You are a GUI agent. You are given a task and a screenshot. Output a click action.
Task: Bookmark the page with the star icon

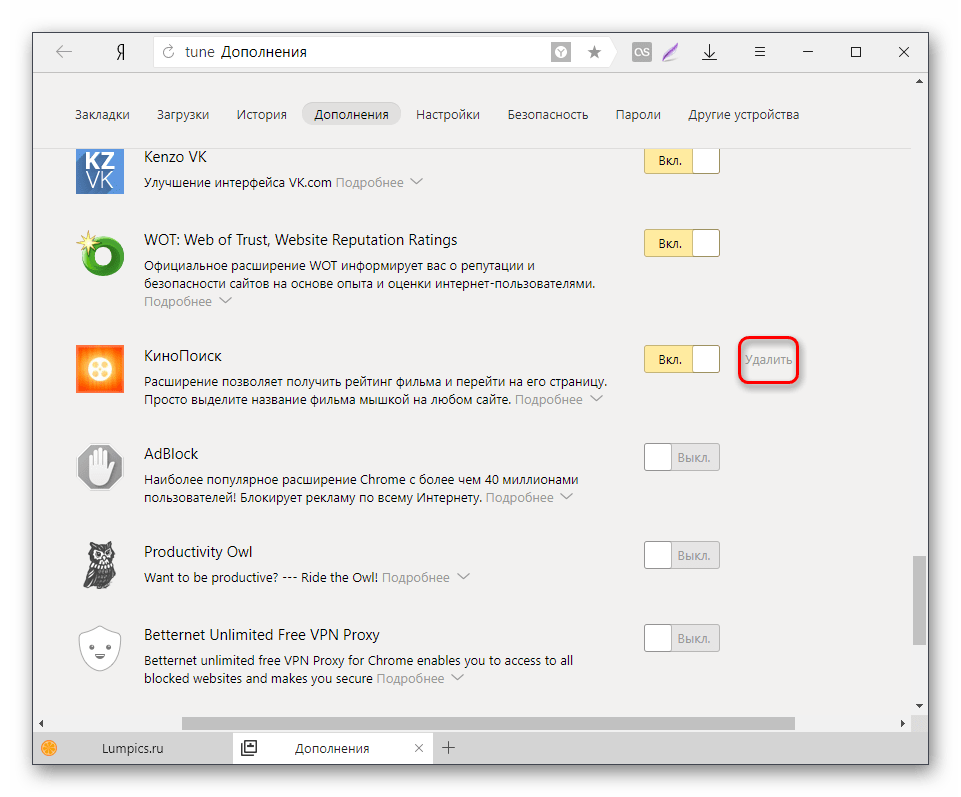pos(594,52)
